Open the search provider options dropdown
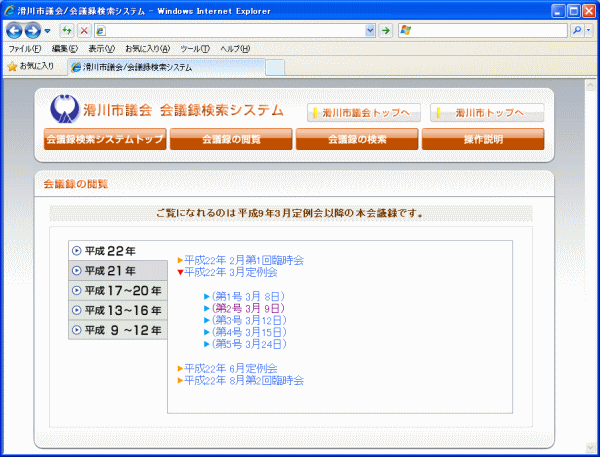This screenshot has height=457, width=600. pos(589,31)
